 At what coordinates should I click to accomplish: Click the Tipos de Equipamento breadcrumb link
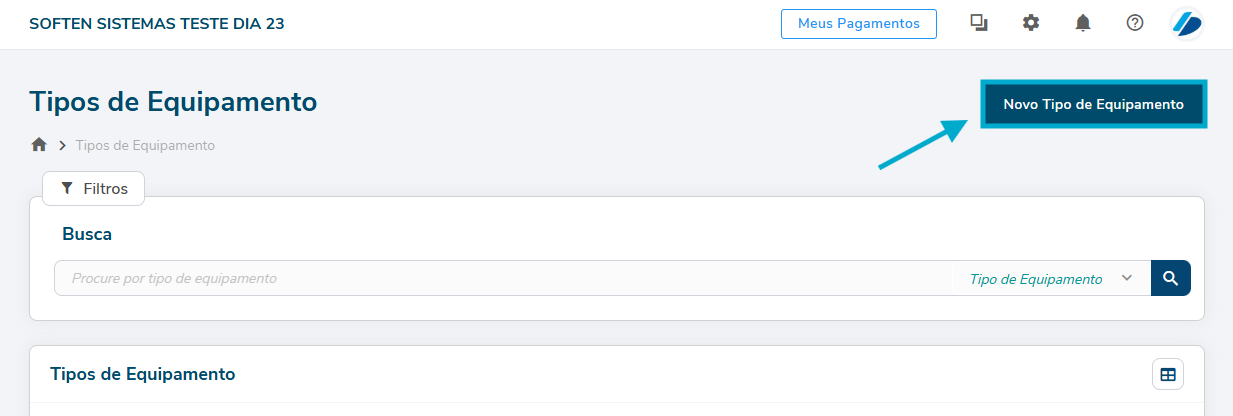[145, 145]
